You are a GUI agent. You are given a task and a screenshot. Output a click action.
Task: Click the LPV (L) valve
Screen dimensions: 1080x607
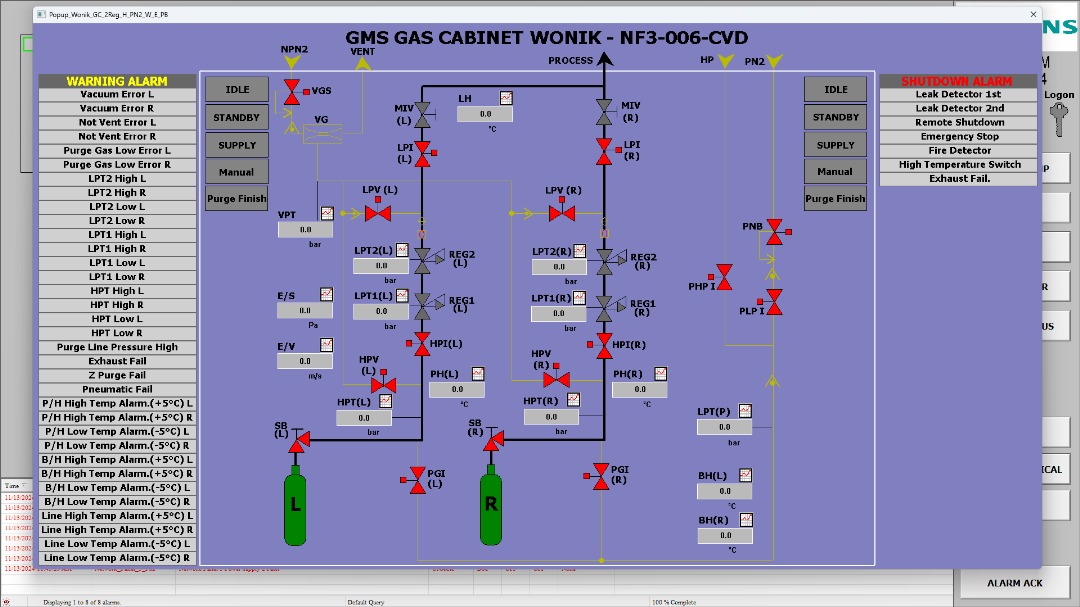tap(377, 211)
